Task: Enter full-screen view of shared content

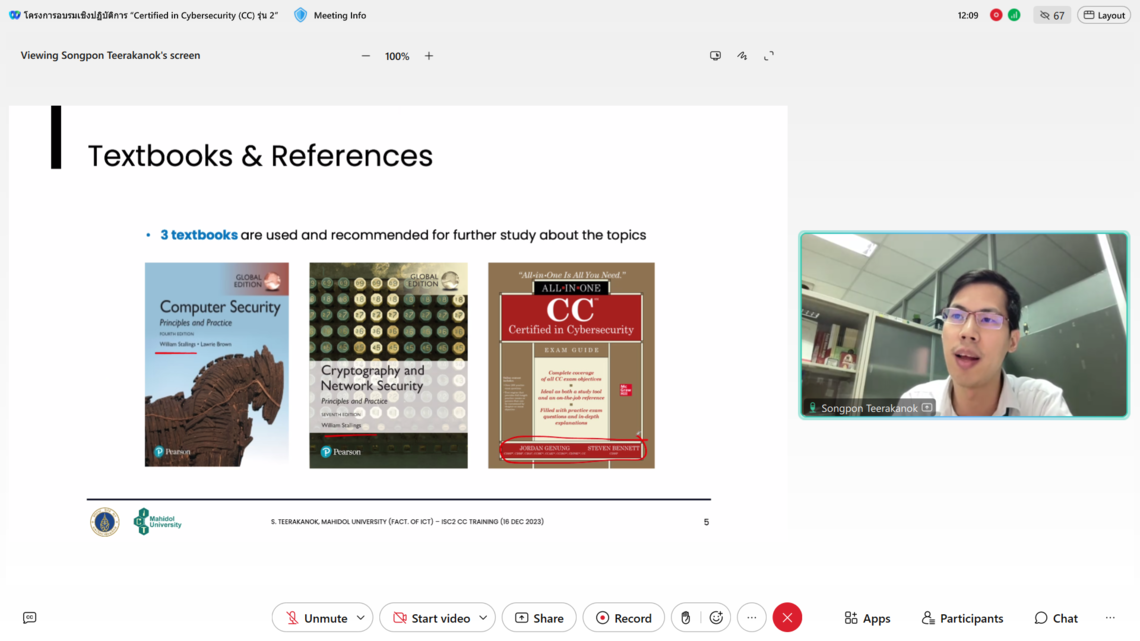Action: click(x=769, y=56)
